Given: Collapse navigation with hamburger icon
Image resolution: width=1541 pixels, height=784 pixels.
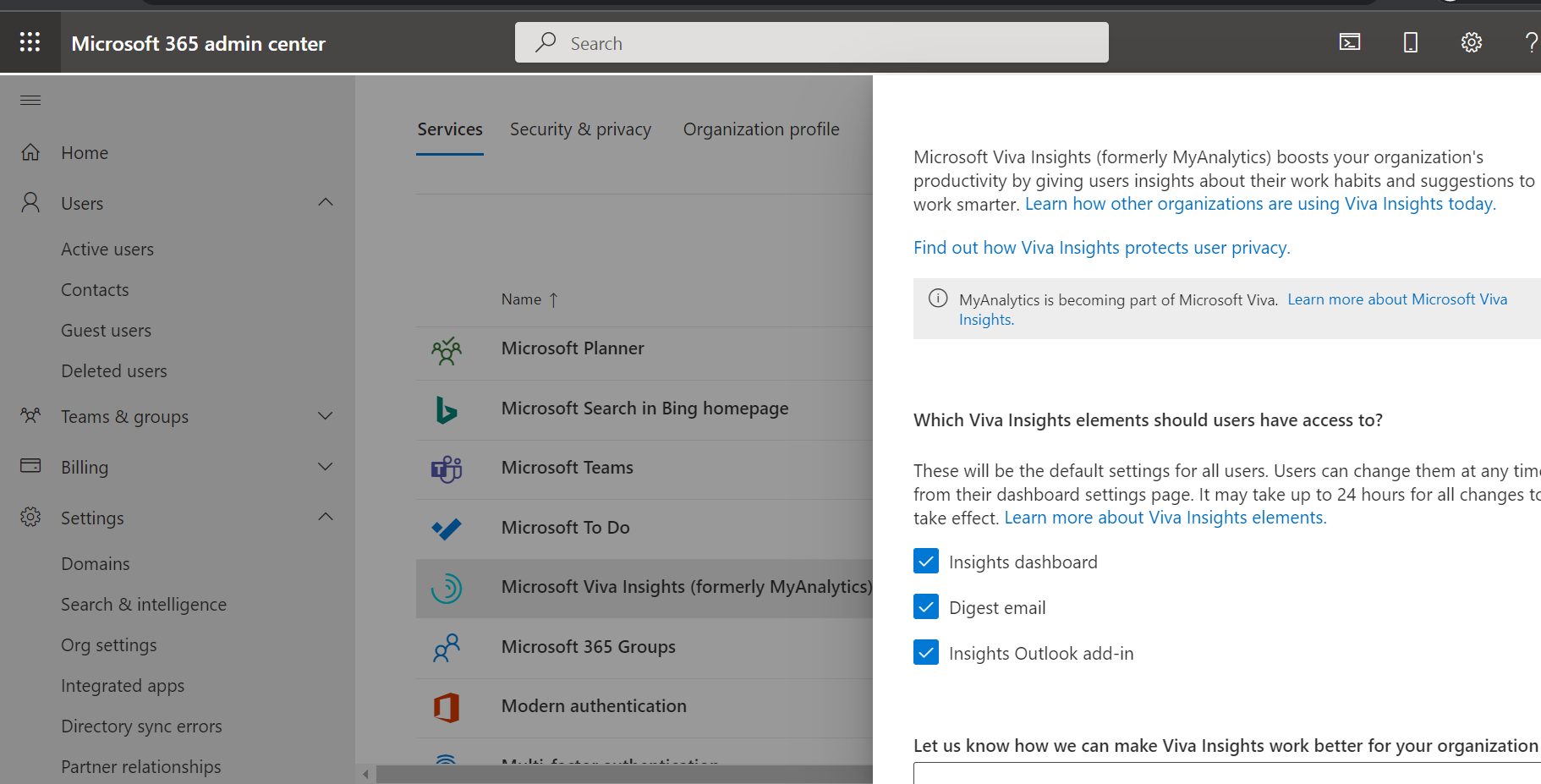Looking at the screenshot, I should 30,100.
